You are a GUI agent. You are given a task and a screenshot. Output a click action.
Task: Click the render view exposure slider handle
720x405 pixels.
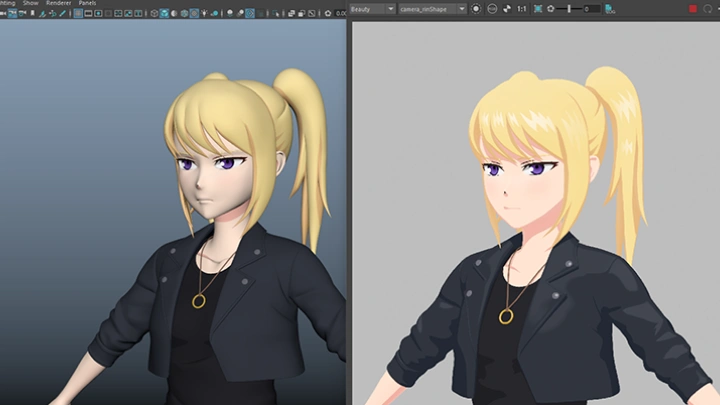569,9
